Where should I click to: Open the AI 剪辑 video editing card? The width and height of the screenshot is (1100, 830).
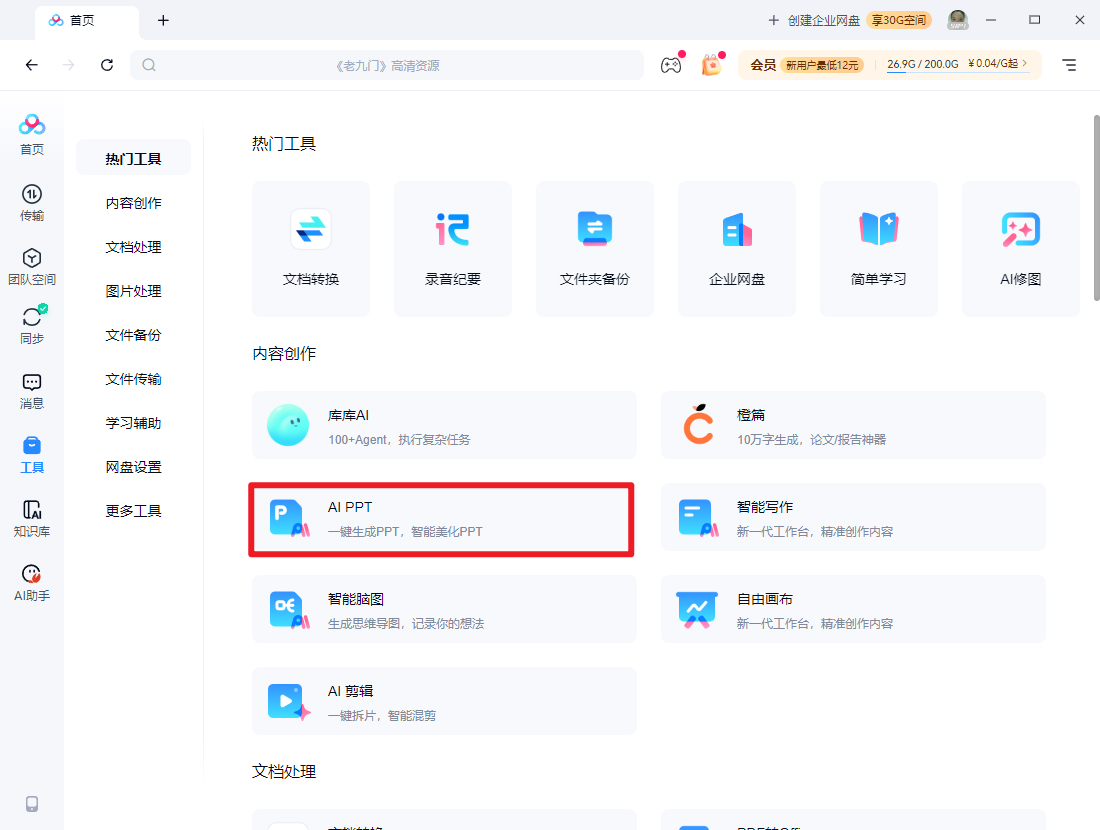click(444, 702)
